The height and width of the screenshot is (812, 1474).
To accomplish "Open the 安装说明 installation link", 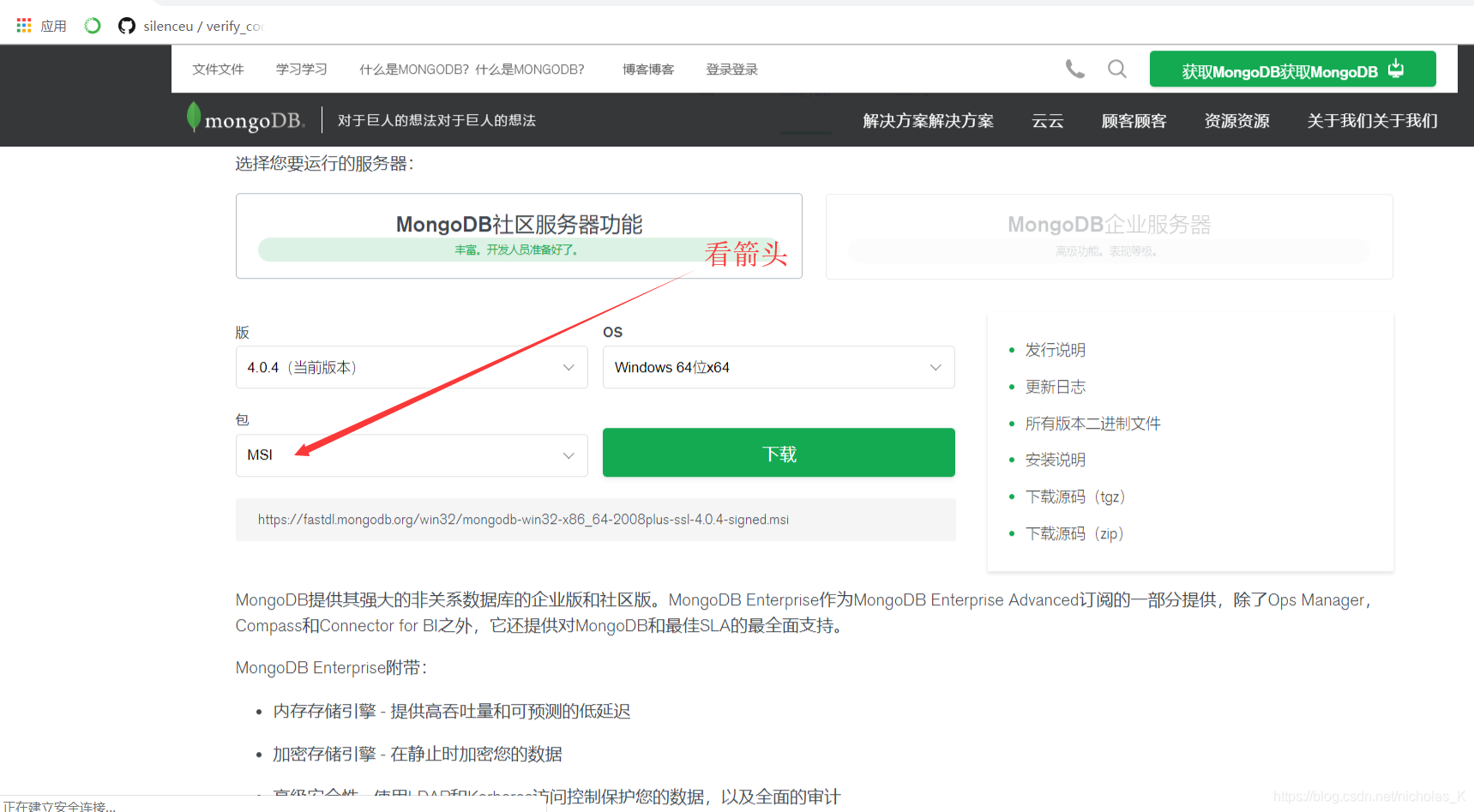I will click(x=1056, y=460).
